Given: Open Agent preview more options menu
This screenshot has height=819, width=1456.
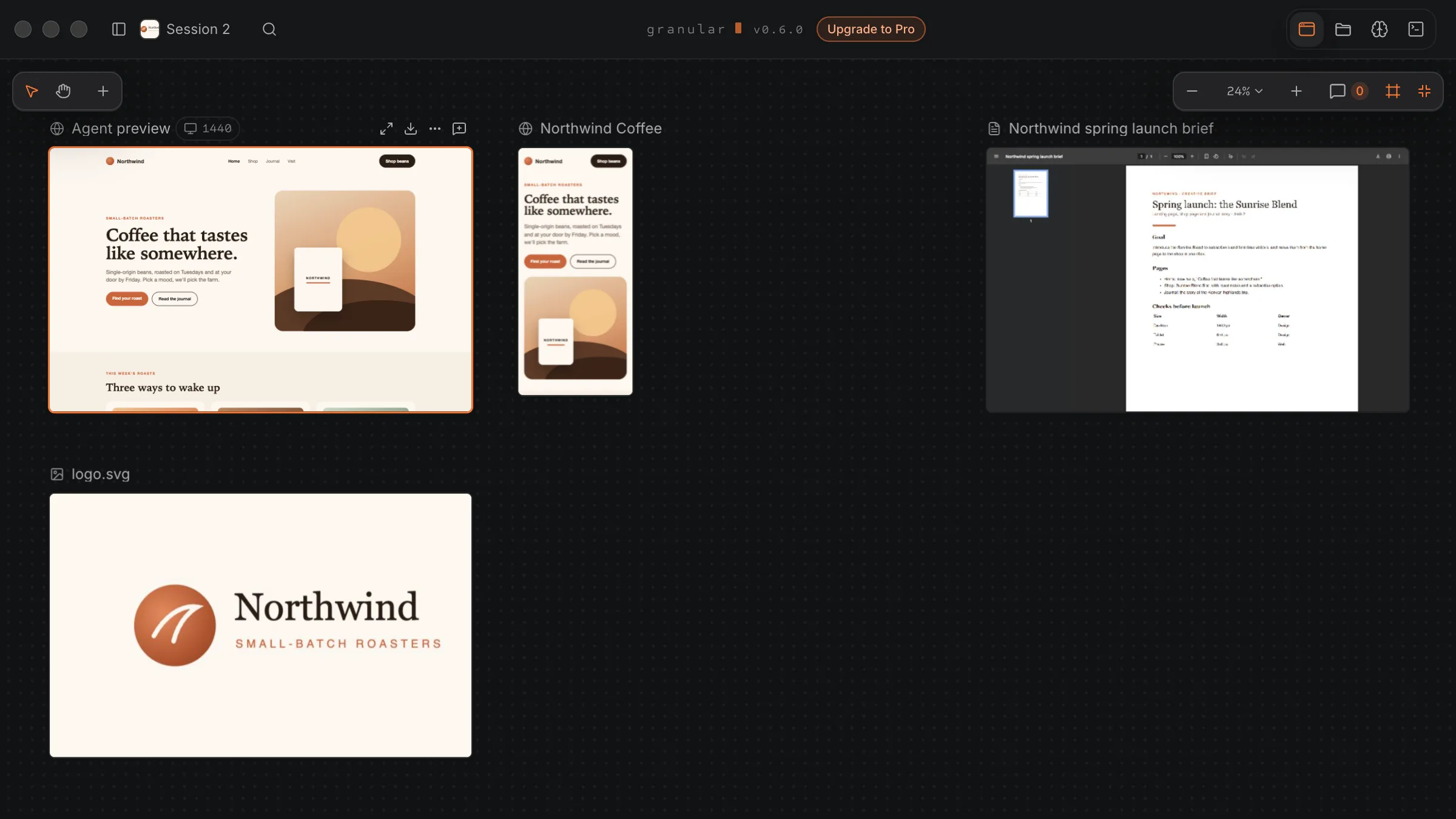Looking at the screenshot, I should pos(435,129).
